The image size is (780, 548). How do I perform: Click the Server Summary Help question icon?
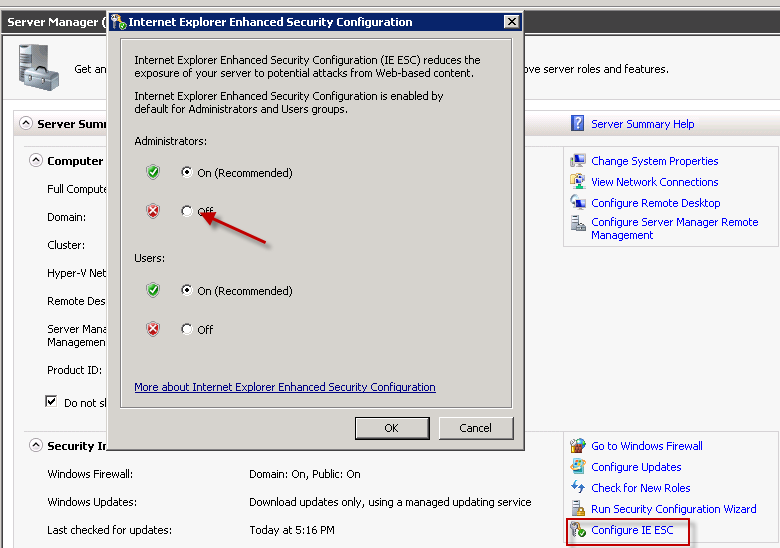click(x=577, y=123)
